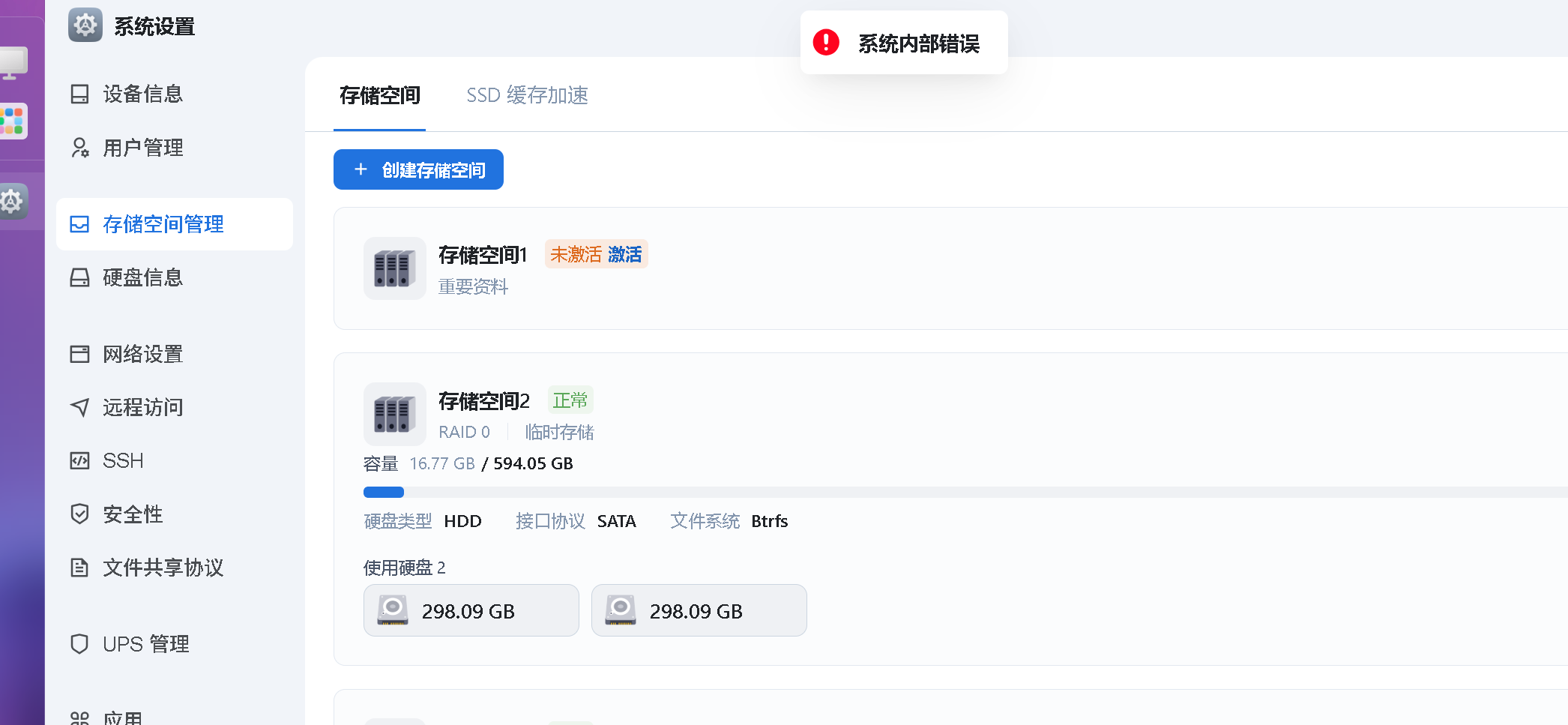This screenshot has height=725, width=1568.
Task: Click the SSH code icon in sidebar
Action: [79, 460]
